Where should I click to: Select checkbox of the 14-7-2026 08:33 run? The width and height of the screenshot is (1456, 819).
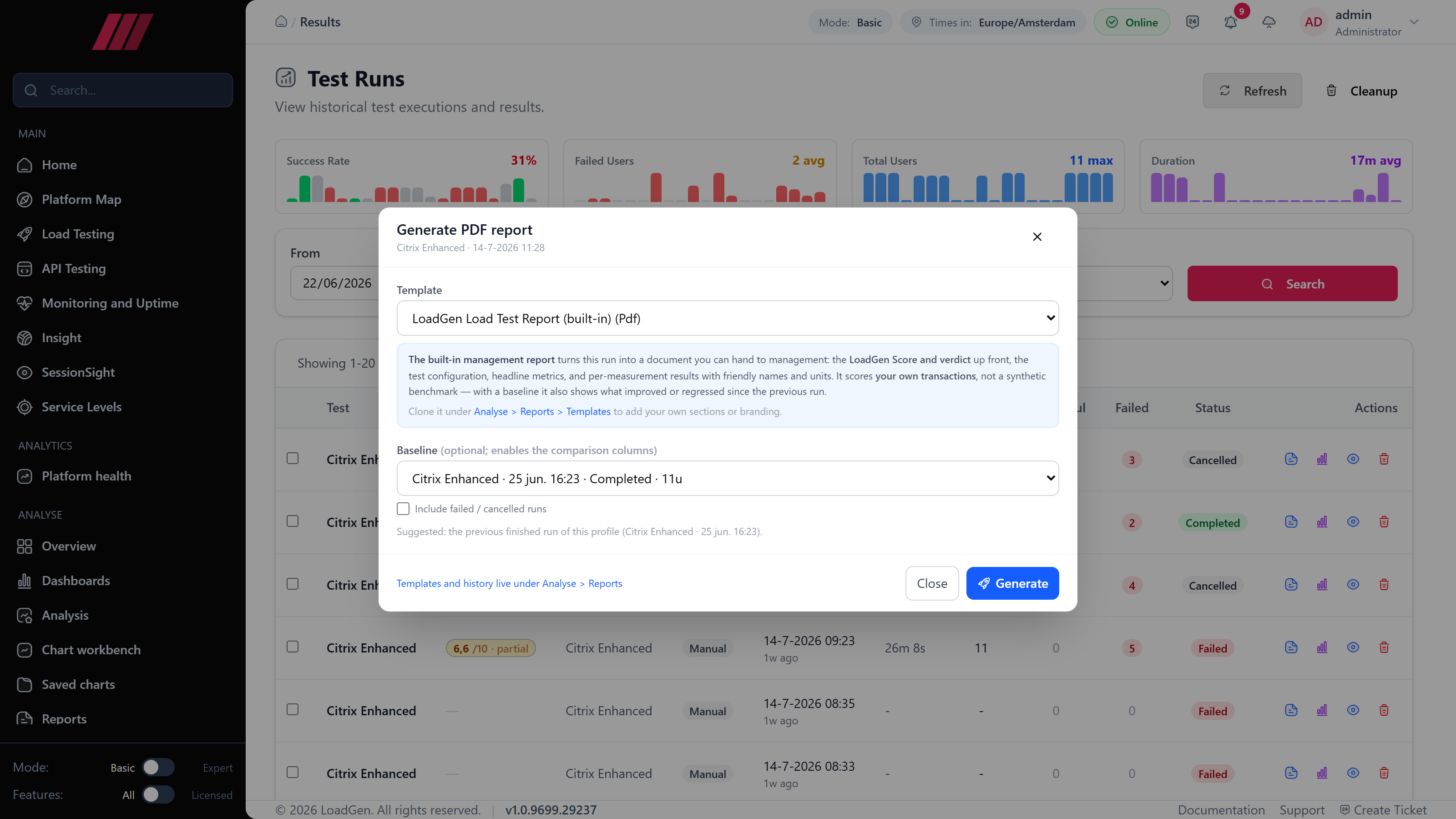point(292,772)
